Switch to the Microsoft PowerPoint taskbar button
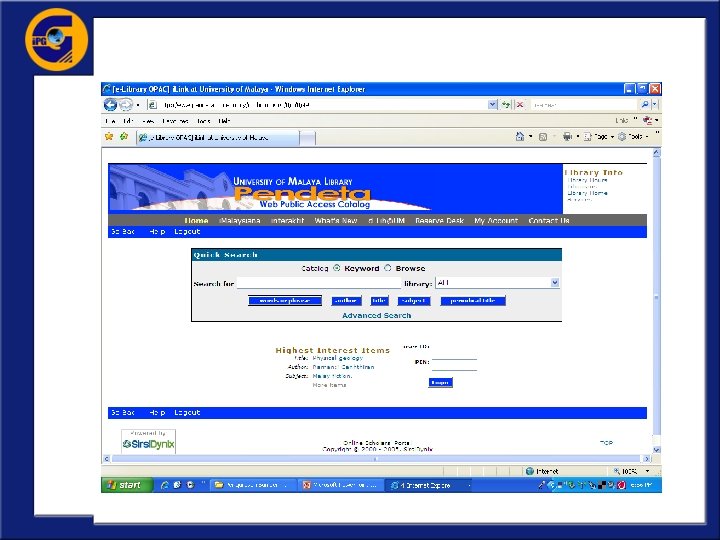Screen dimensions: 720x540 coord(341,485)
